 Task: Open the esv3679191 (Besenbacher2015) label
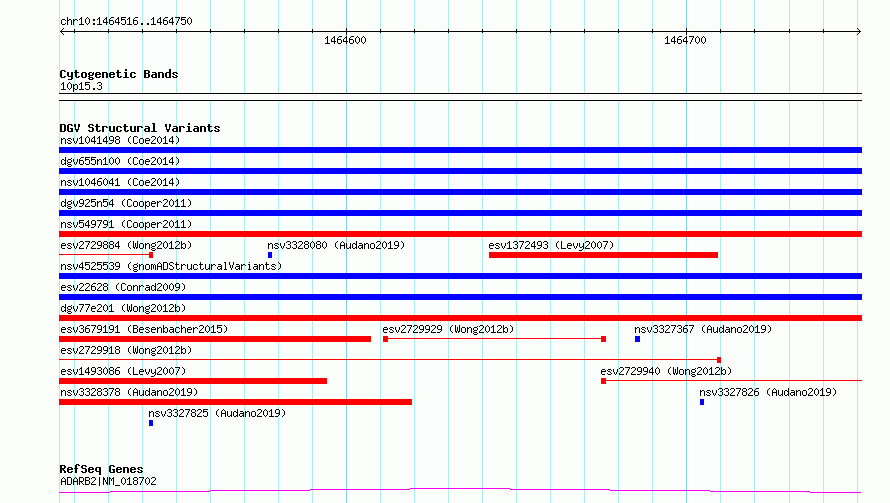(144, 329)
